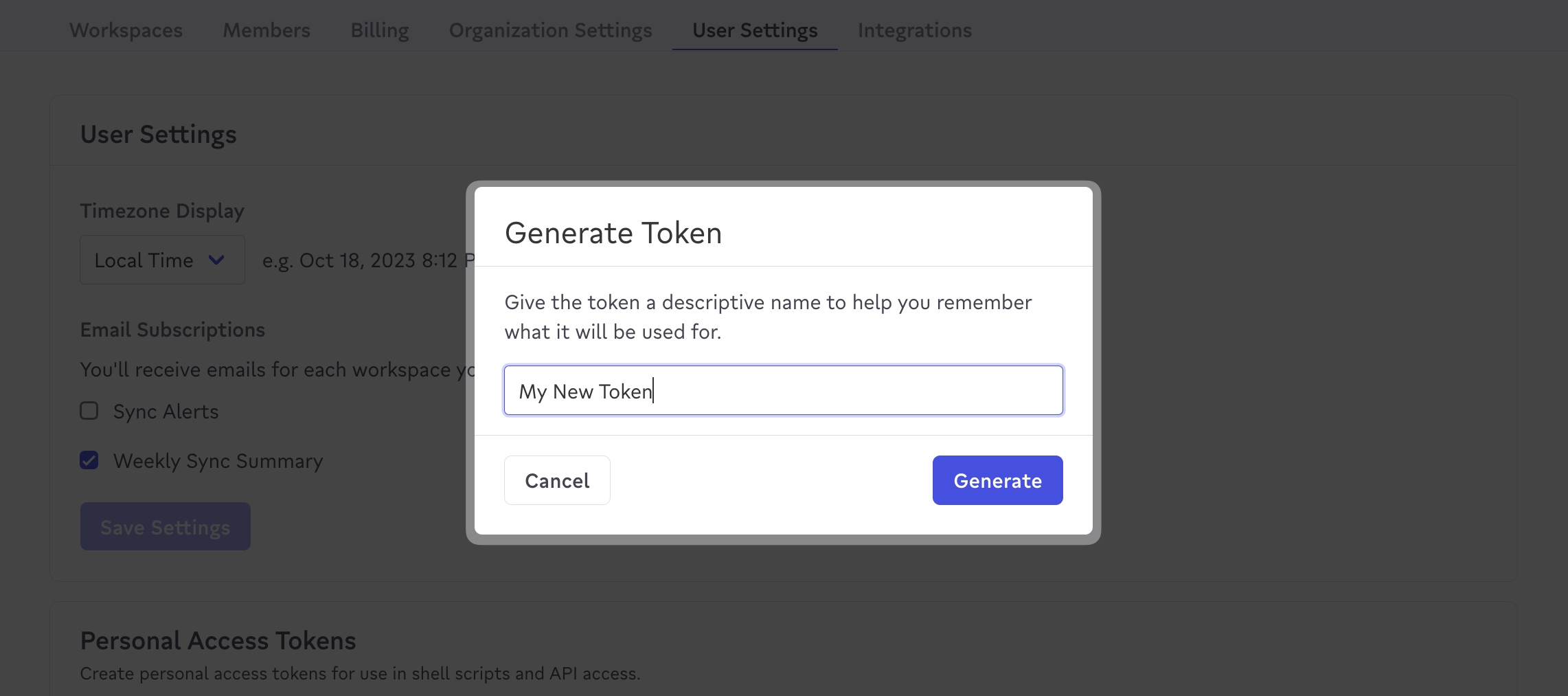Select the My New Token text
This screenshot has width=1568, height=696.
point(584,390)
